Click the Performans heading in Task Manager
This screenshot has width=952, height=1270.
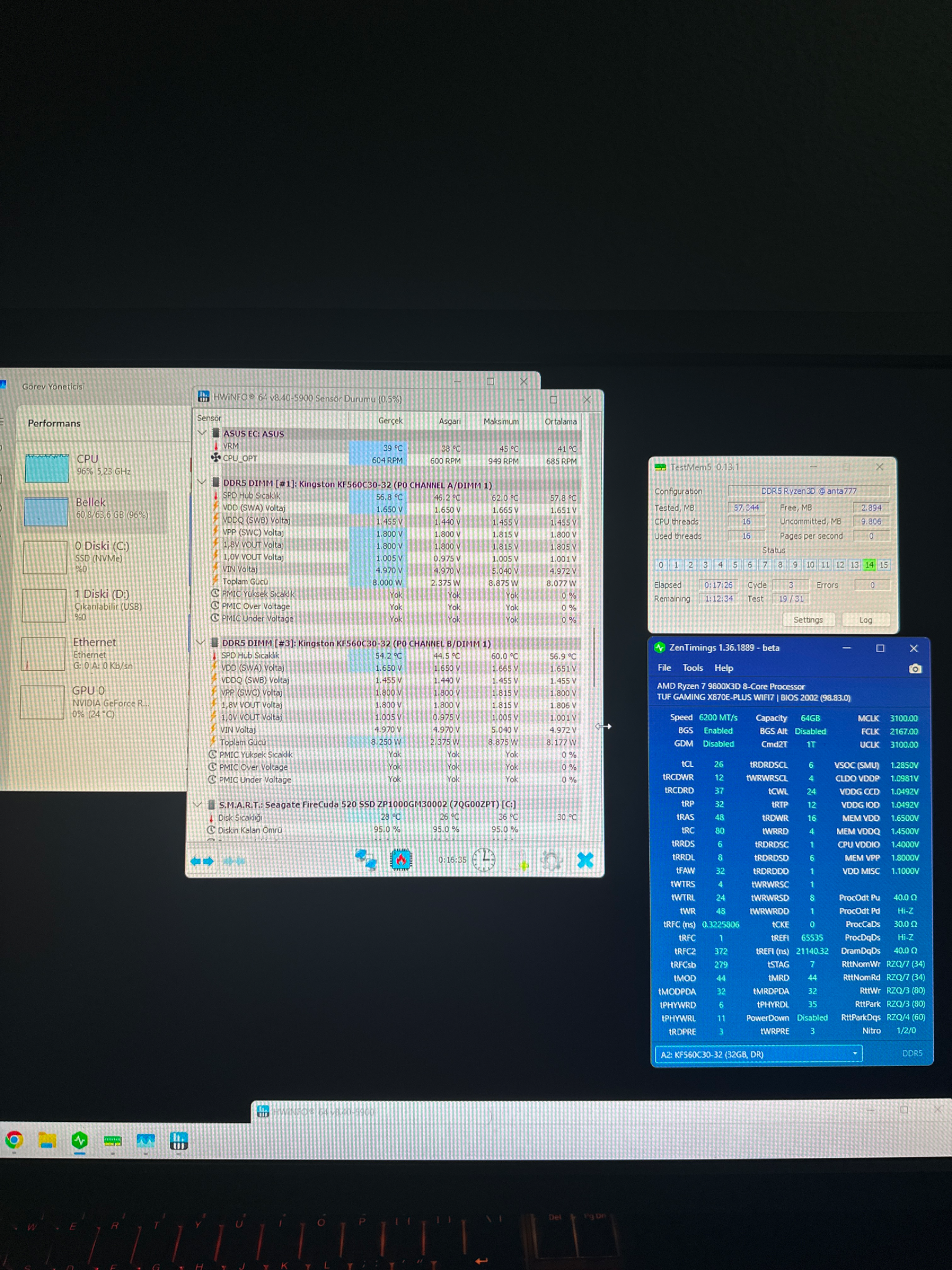pos(54,423)
